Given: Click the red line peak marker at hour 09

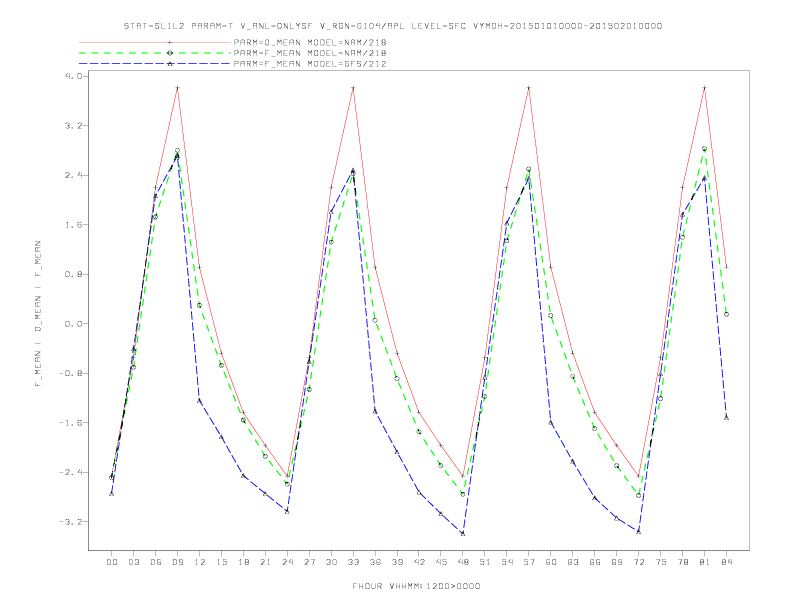Looking at the screenshot, I should coord(177,88).
